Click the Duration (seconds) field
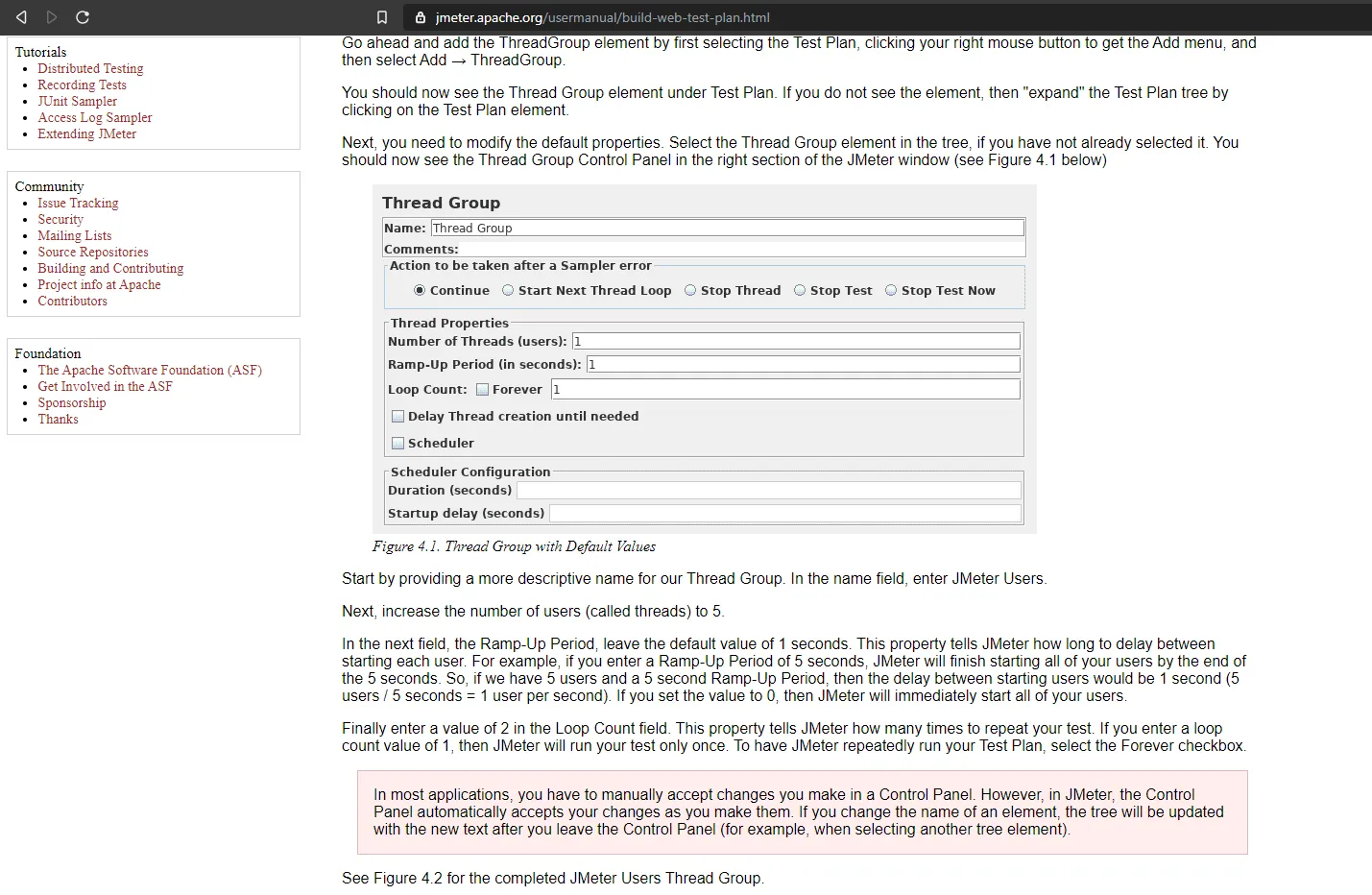This screenshot has height=895, width=1372. click(x=768, y=490)
